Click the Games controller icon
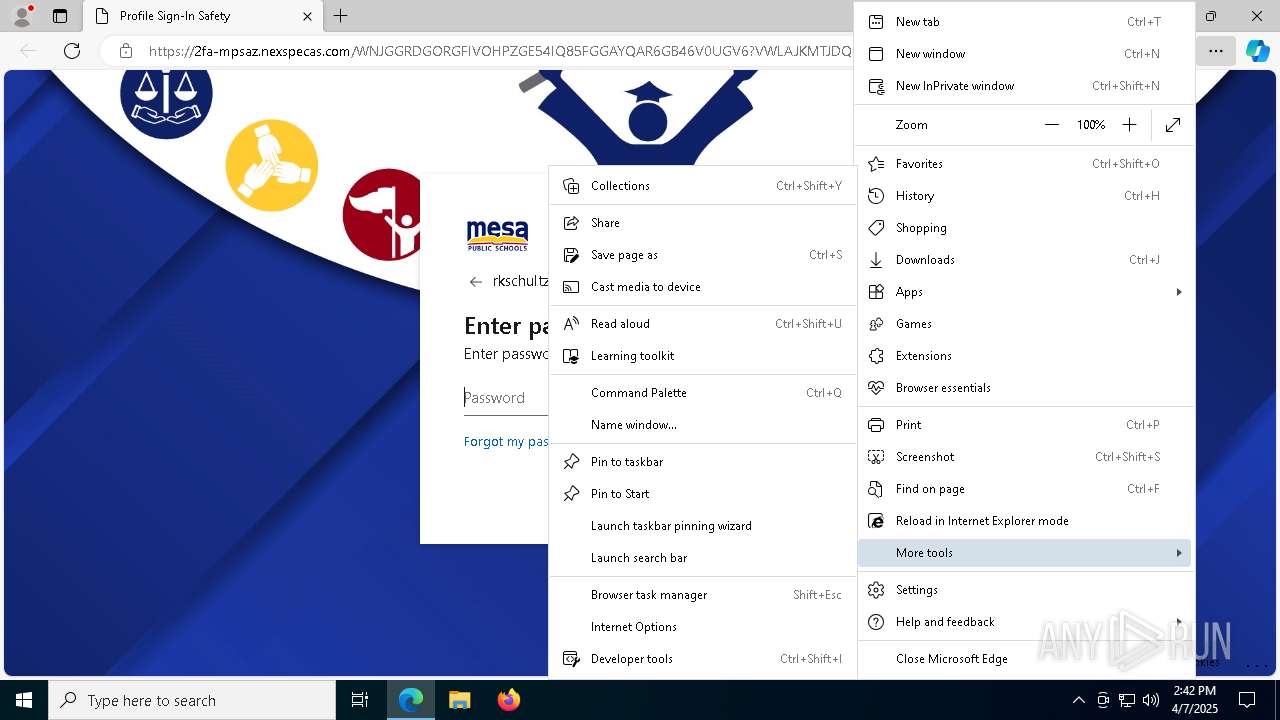 tap(876, 324)
